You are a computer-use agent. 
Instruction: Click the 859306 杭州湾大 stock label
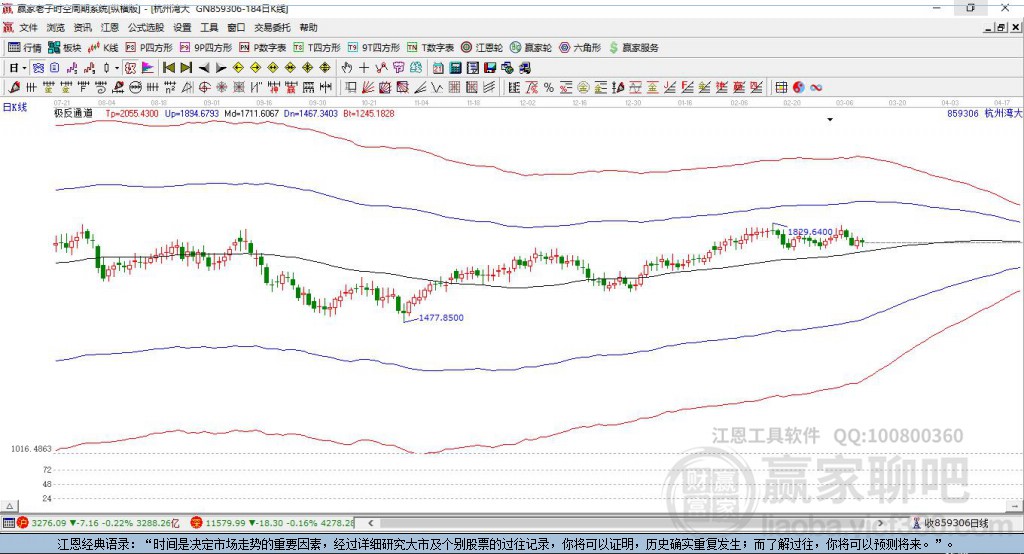(984, 114)
